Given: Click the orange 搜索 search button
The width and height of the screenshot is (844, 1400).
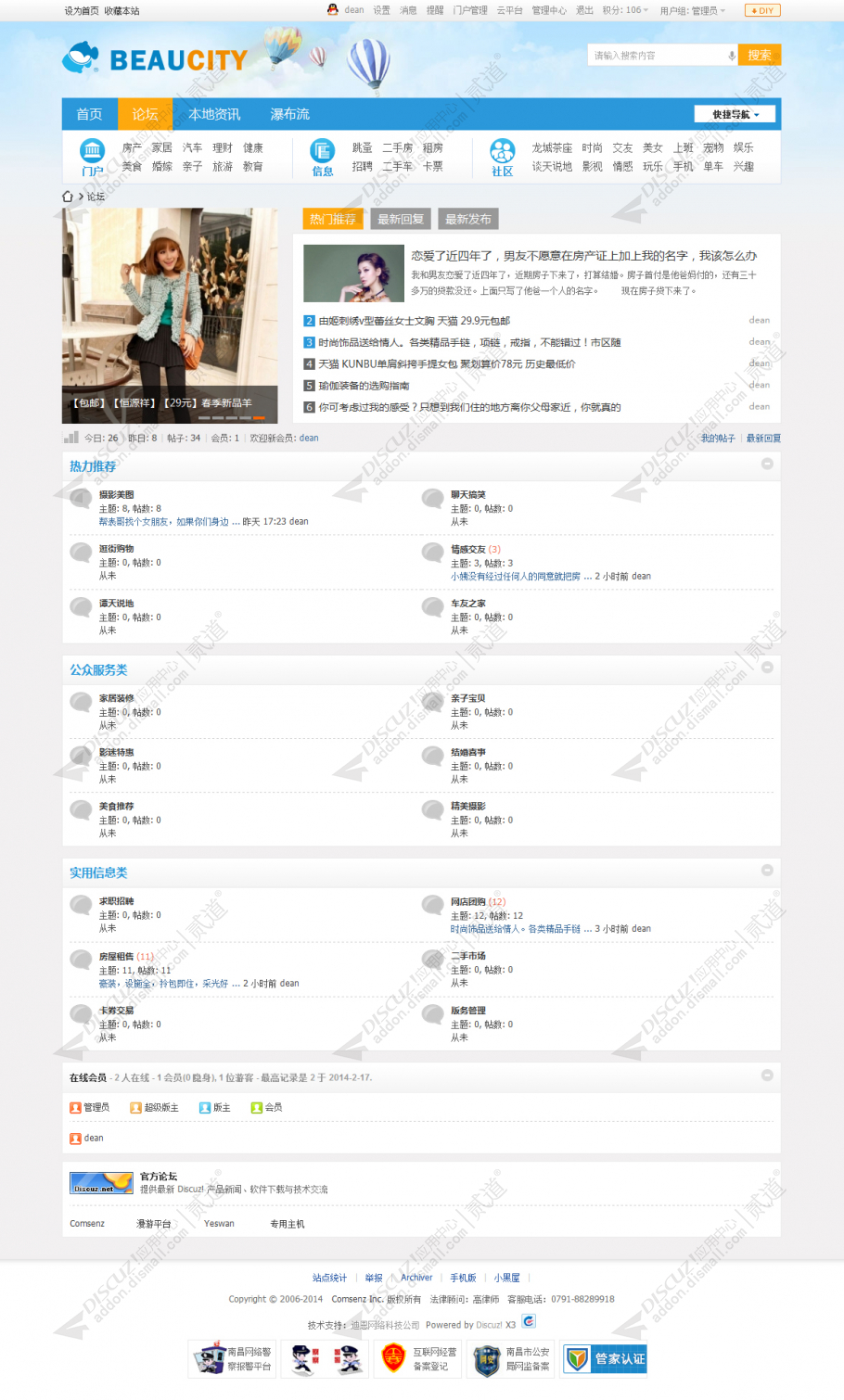Looking at the screenshot, I should pyautogui.click(x=760, y=55).
